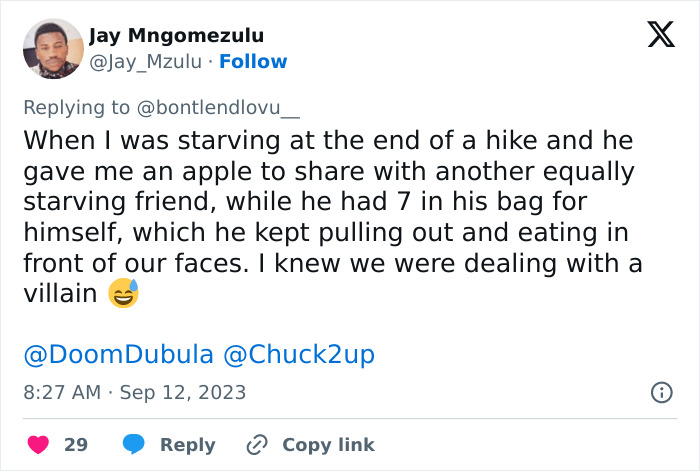The height and width of the screenshot is (471, 700).
Task: Click the 29 likes count
Action: [x=76, y=445]
